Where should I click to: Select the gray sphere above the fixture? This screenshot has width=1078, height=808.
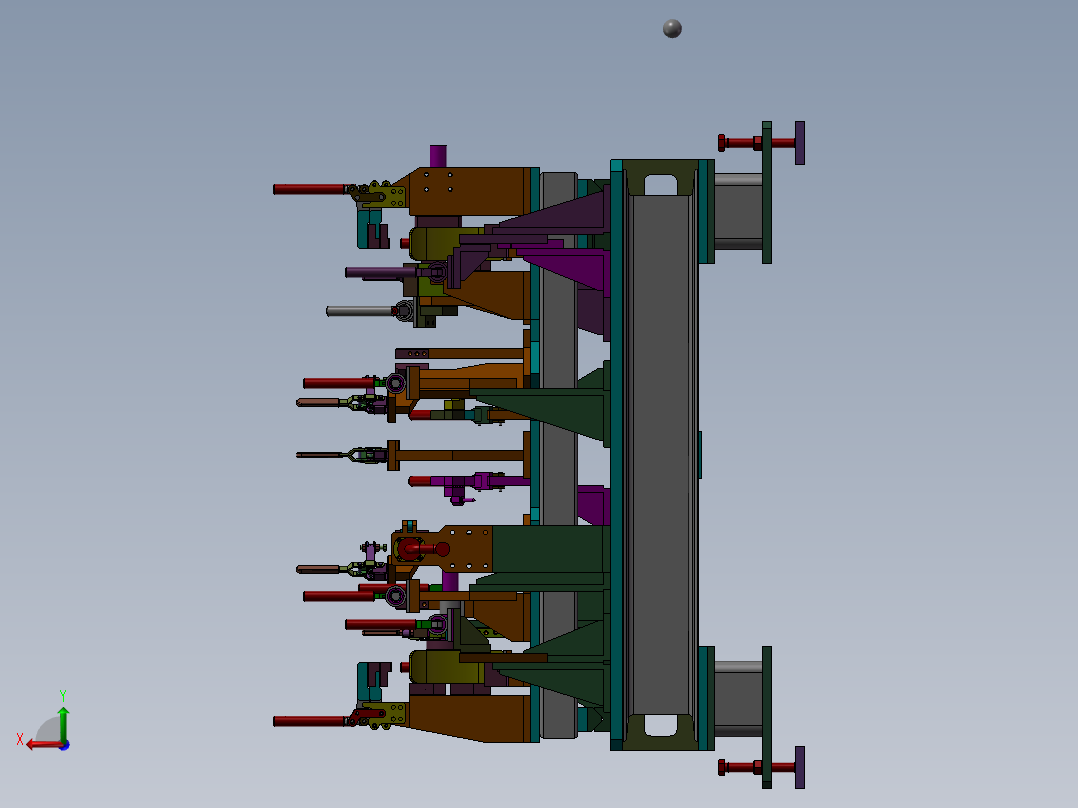point(672,29)
